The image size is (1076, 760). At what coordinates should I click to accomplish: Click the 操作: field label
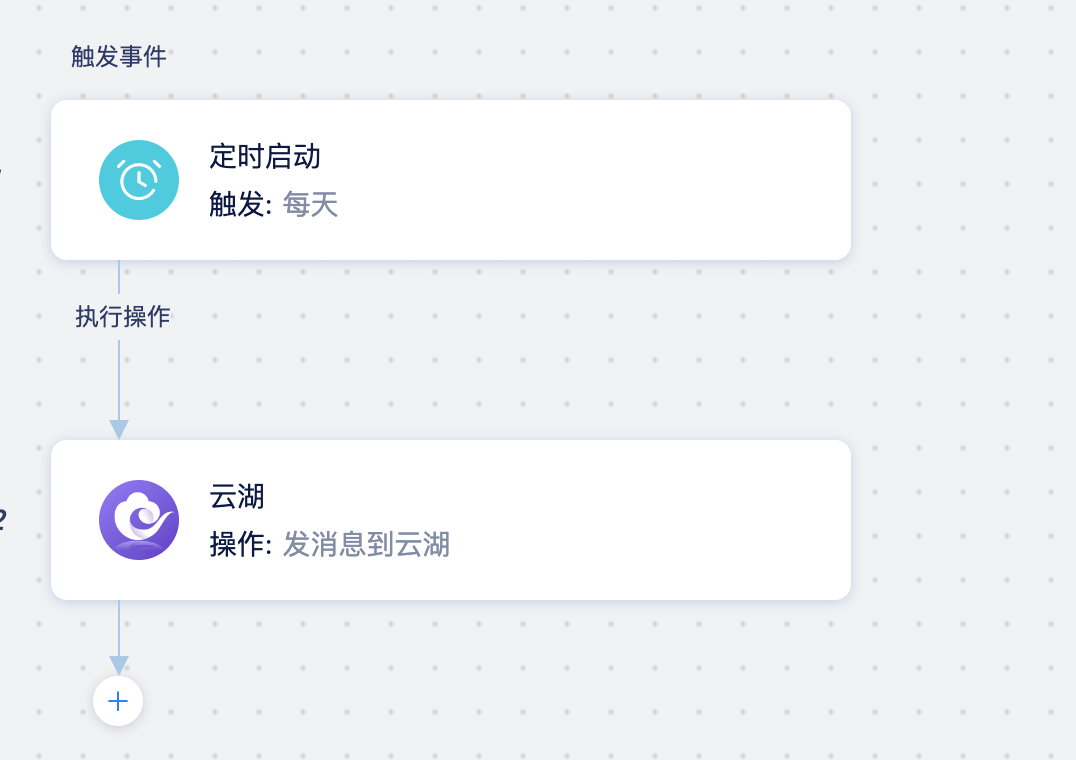241,545
